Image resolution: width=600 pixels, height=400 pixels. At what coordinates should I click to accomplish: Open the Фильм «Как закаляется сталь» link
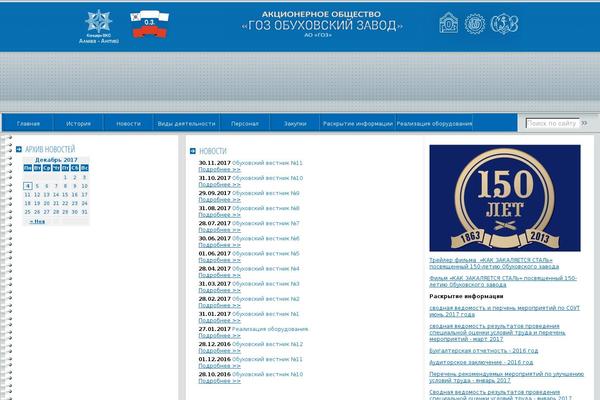pos(503,281)
